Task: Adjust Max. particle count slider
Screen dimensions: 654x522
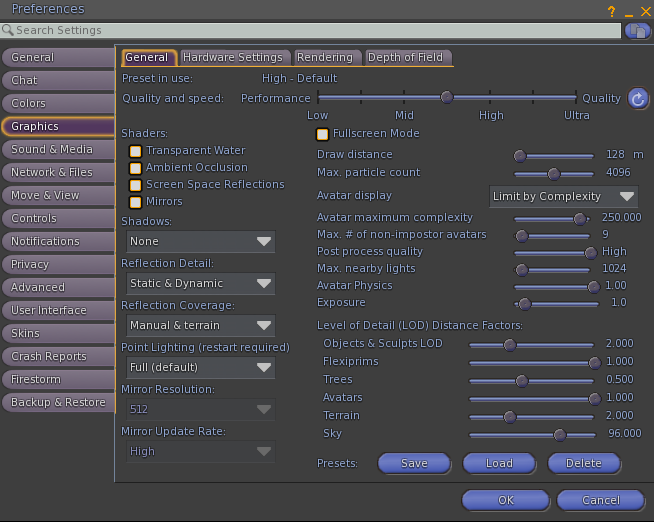Action: (x=554, y=174)
